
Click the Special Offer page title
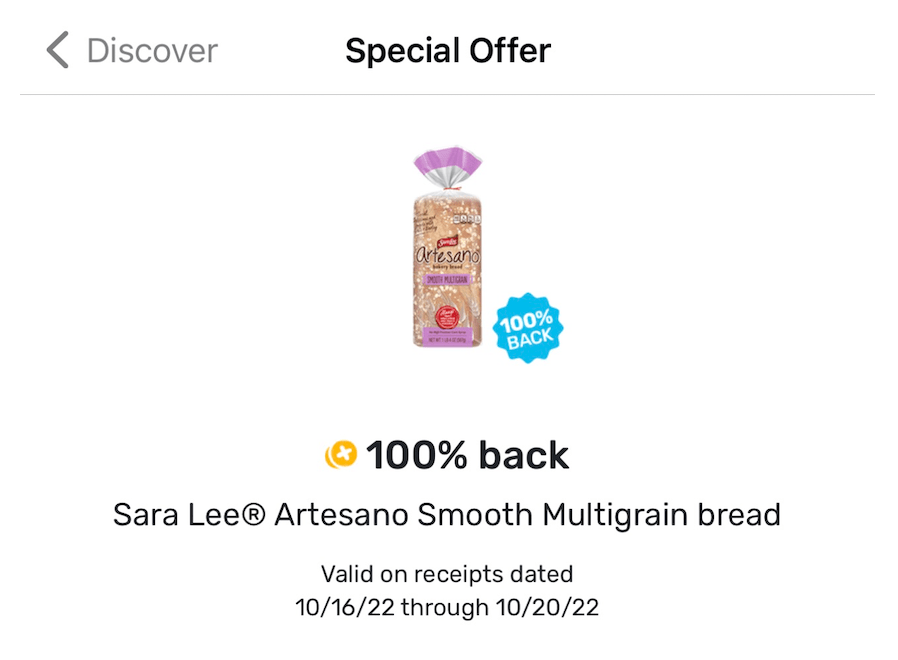point(448,50)
